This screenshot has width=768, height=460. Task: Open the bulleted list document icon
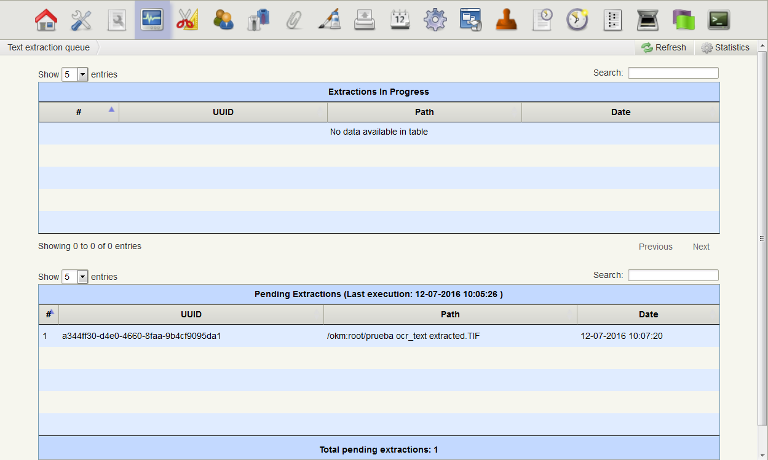613,20
